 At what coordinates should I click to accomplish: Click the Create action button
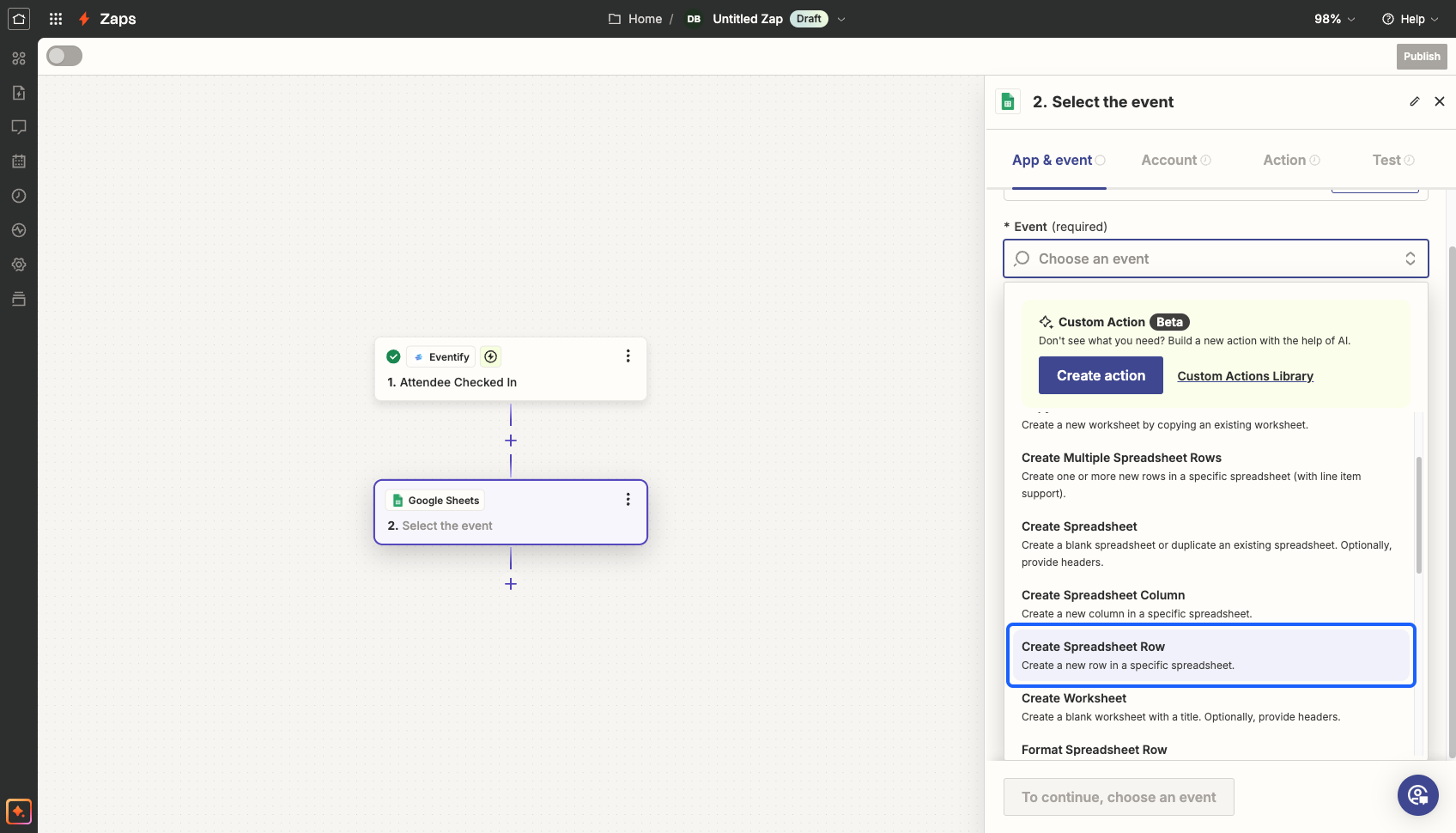pyautogui.click(x=1101, y=375)
